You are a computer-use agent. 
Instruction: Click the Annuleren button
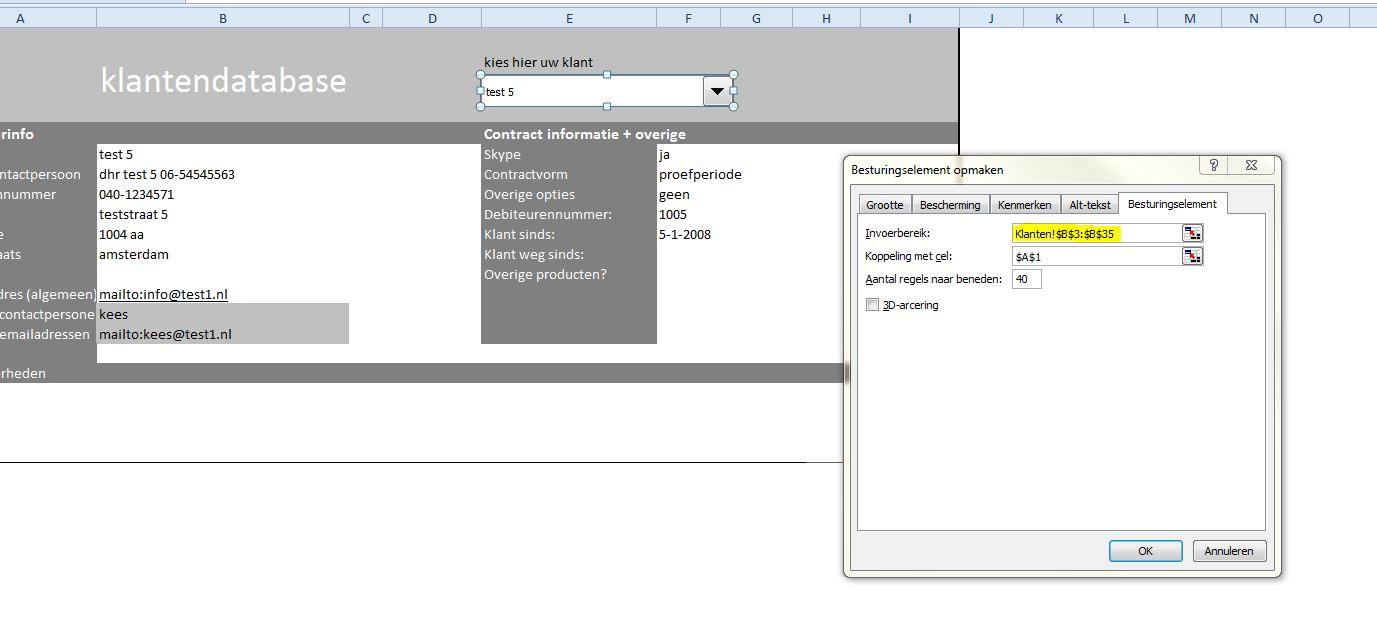pos(1229,551)
